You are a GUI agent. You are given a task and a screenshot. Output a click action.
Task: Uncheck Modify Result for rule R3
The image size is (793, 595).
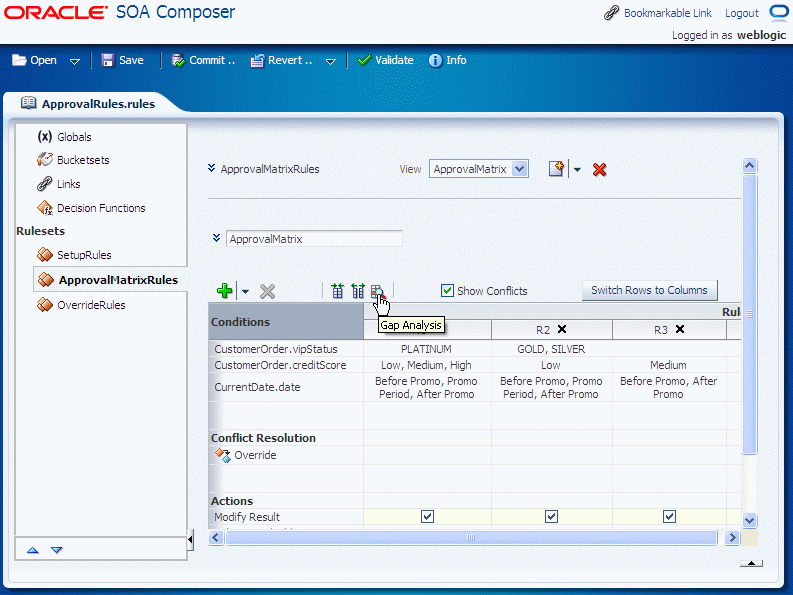click(x=669, y=517)
